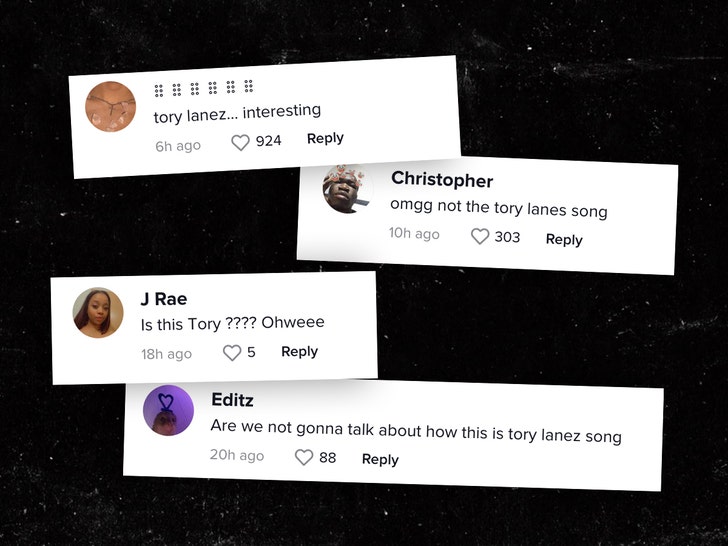Screen dimensions: 728x546
Task: Open the dotted-username commenter's avatar
Action: tap(110, 107)
